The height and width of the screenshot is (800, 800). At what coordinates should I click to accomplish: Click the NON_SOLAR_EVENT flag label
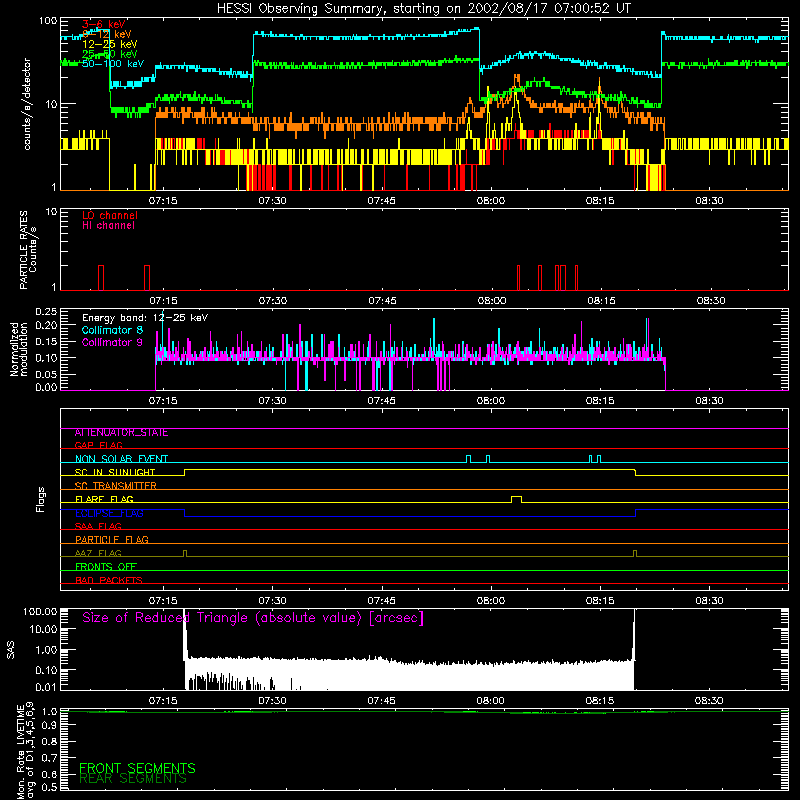point(121,459)
